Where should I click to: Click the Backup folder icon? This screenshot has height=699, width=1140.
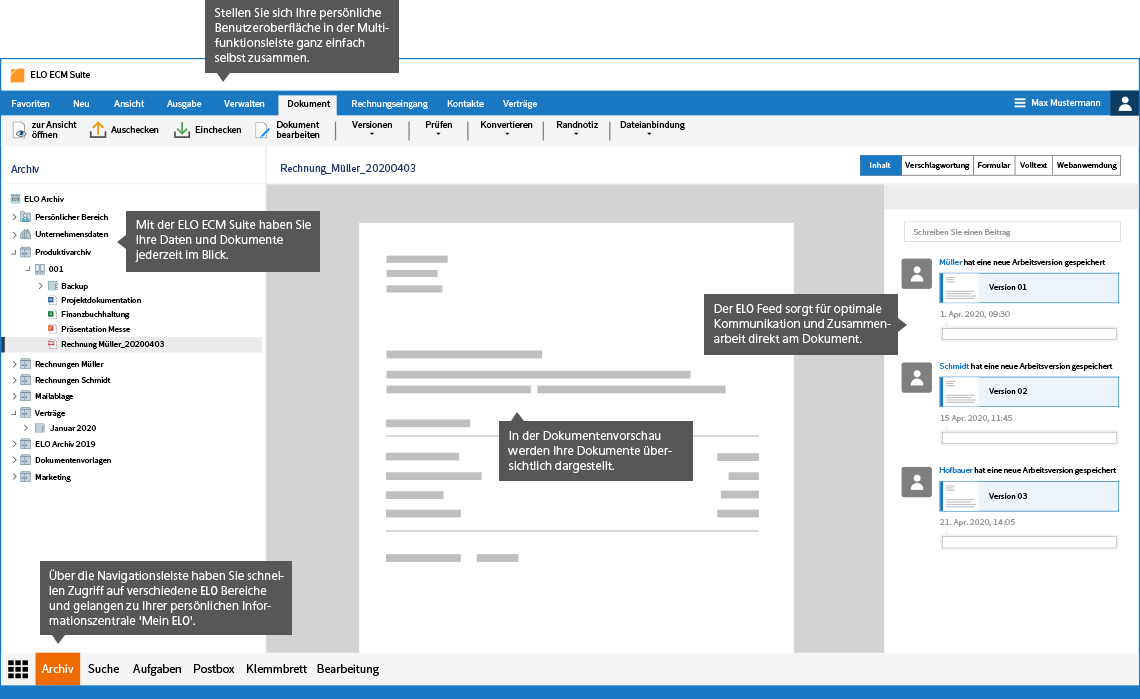(x=52, y=286)
